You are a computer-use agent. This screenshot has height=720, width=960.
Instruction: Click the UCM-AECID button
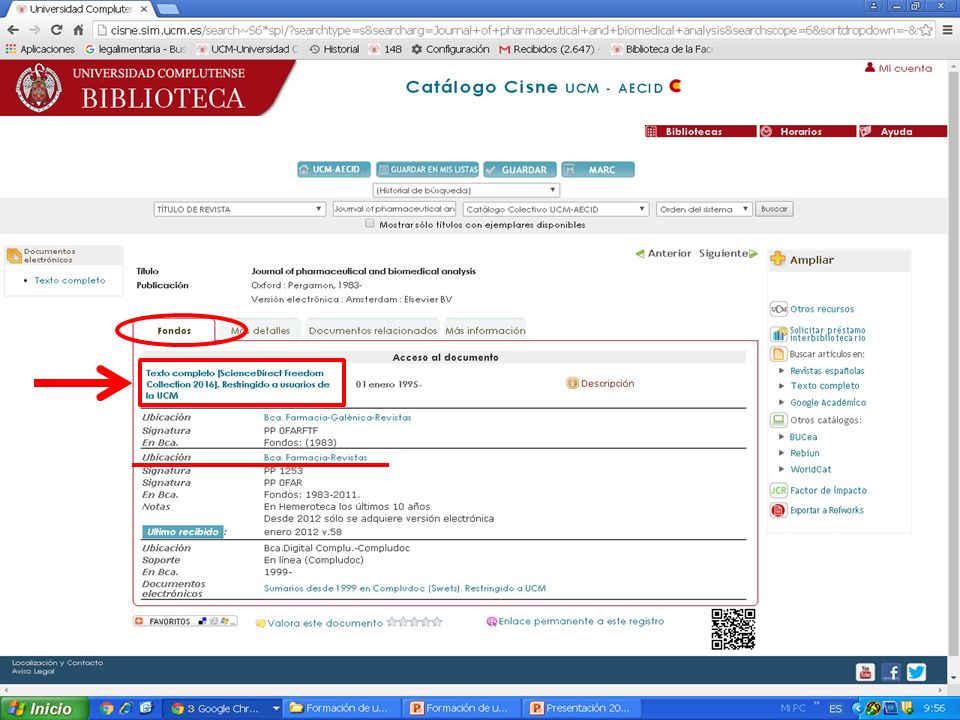coord(334,170)
